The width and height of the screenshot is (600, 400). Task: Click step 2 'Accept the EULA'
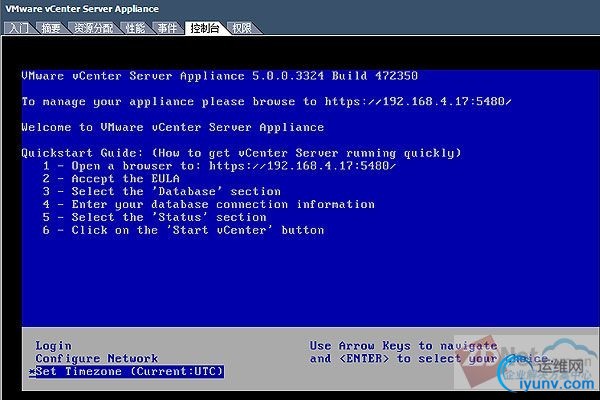point(111,179)
